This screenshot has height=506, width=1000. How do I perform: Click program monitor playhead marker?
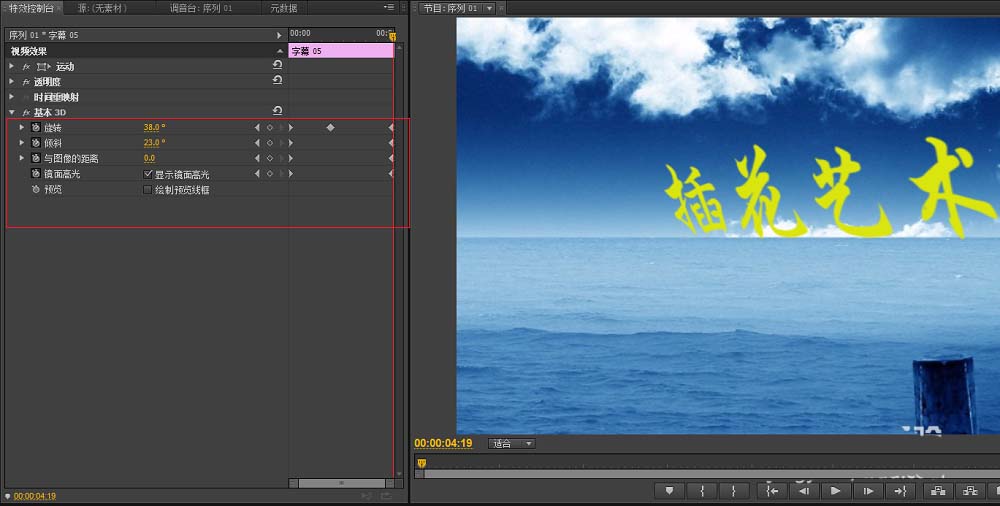click(x=421, y=463)
